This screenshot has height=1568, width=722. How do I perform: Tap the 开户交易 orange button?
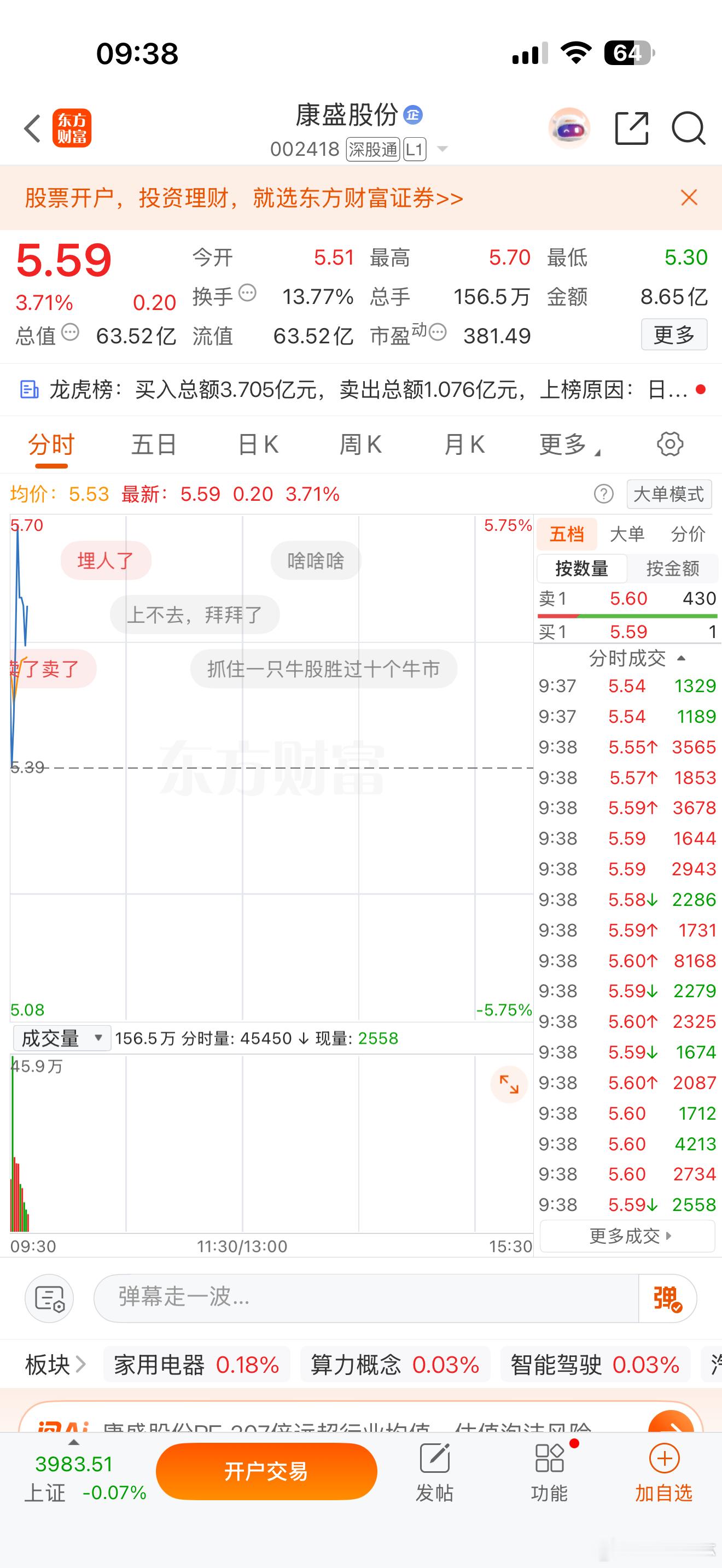(266, 1472)
